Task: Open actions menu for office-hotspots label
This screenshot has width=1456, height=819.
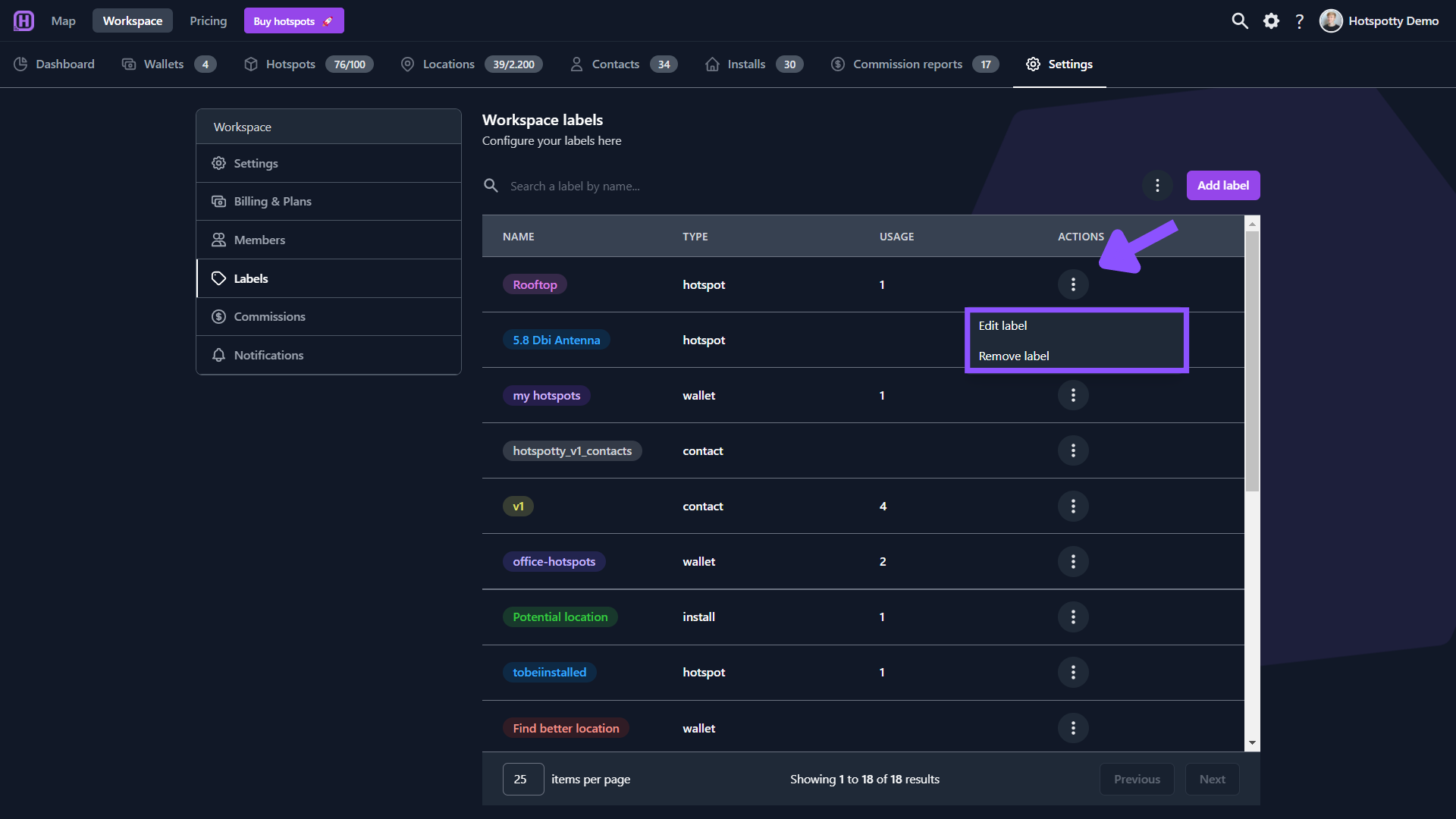Action: coord(1073,561)
